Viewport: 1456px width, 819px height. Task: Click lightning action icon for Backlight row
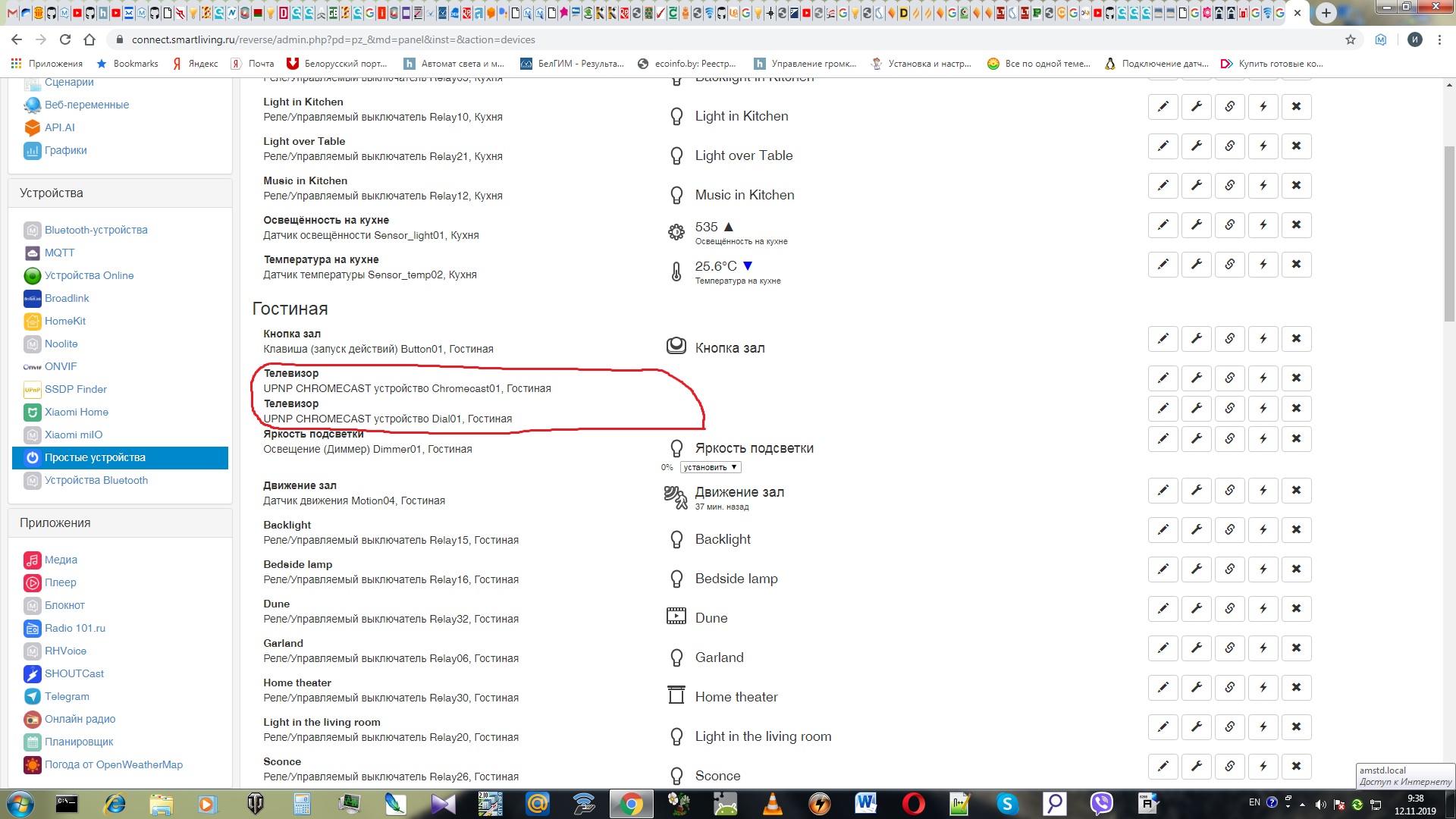tap(1263, 530)
